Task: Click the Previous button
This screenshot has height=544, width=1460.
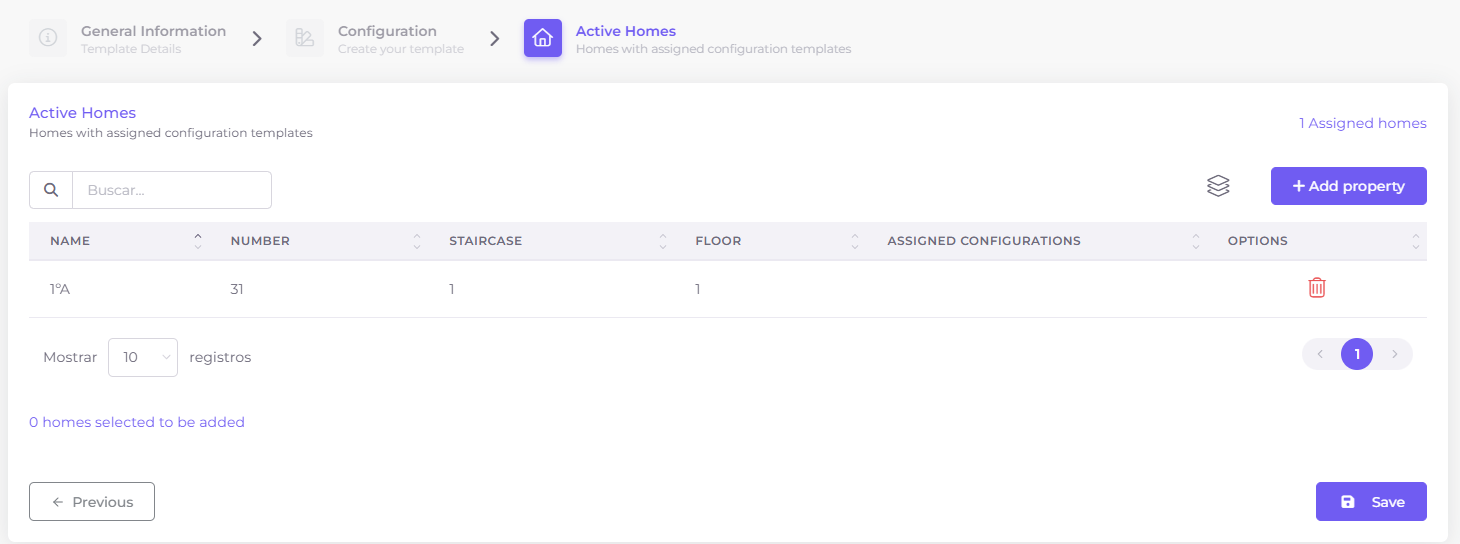Action: click(92, 502)
